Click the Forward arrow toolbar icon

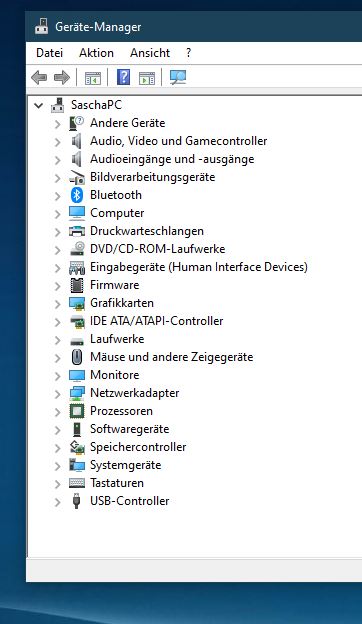point(62,77)
